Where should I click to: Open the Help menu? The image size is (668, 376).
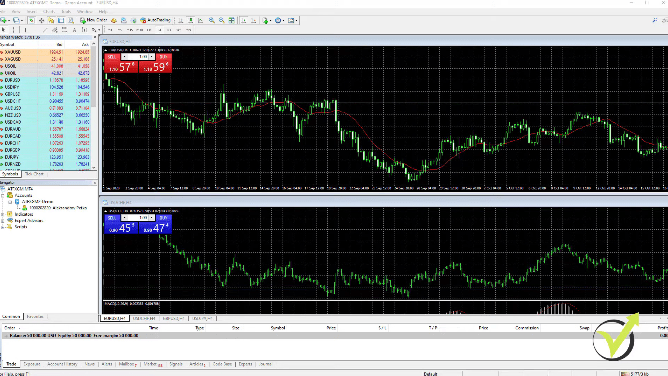point(103,11)
